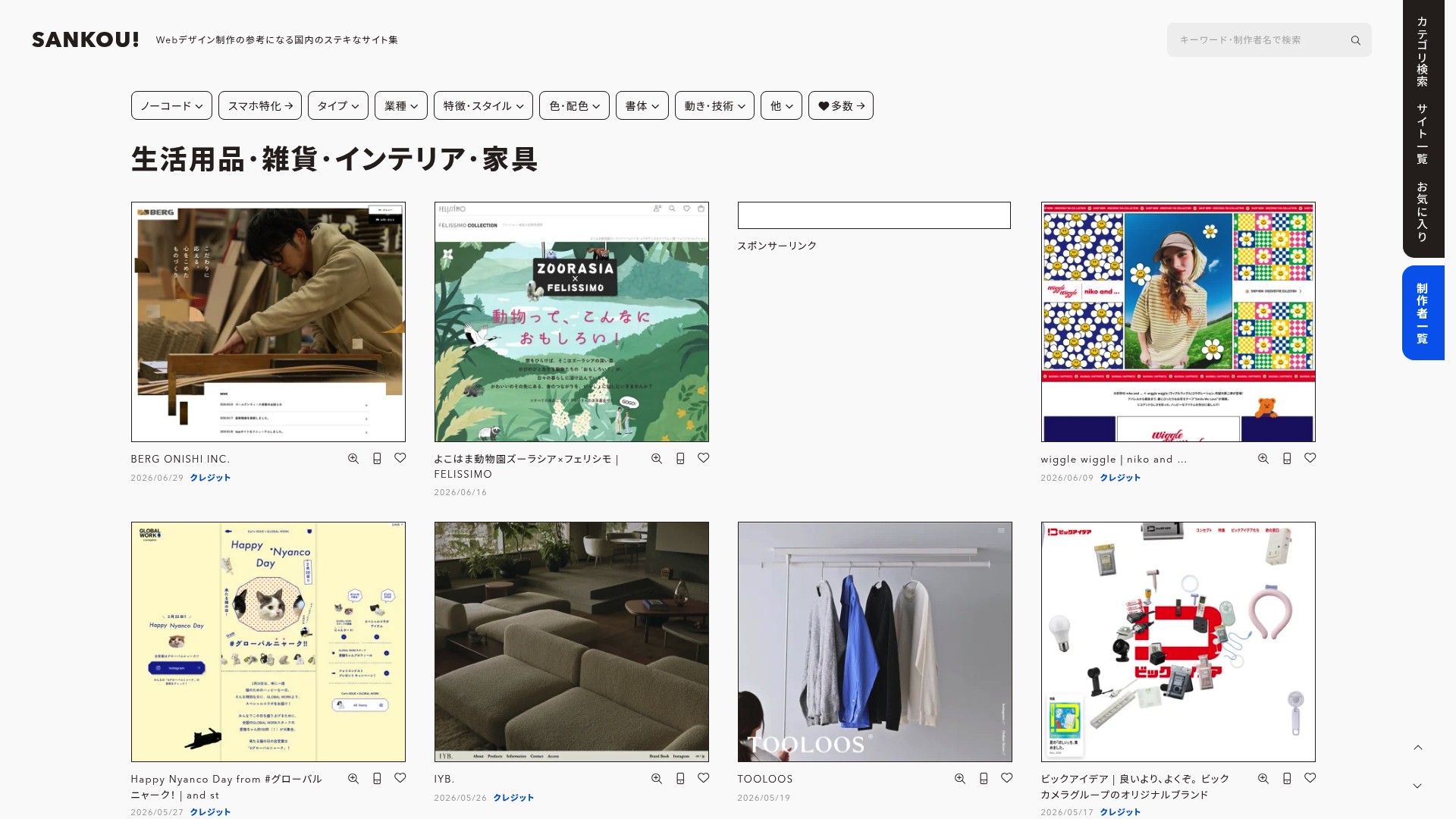Open the ZOORASIA × FELISSIMO thumbnail
The height and width of the screenshot is (819, 1456).
[x=572, y=322]
